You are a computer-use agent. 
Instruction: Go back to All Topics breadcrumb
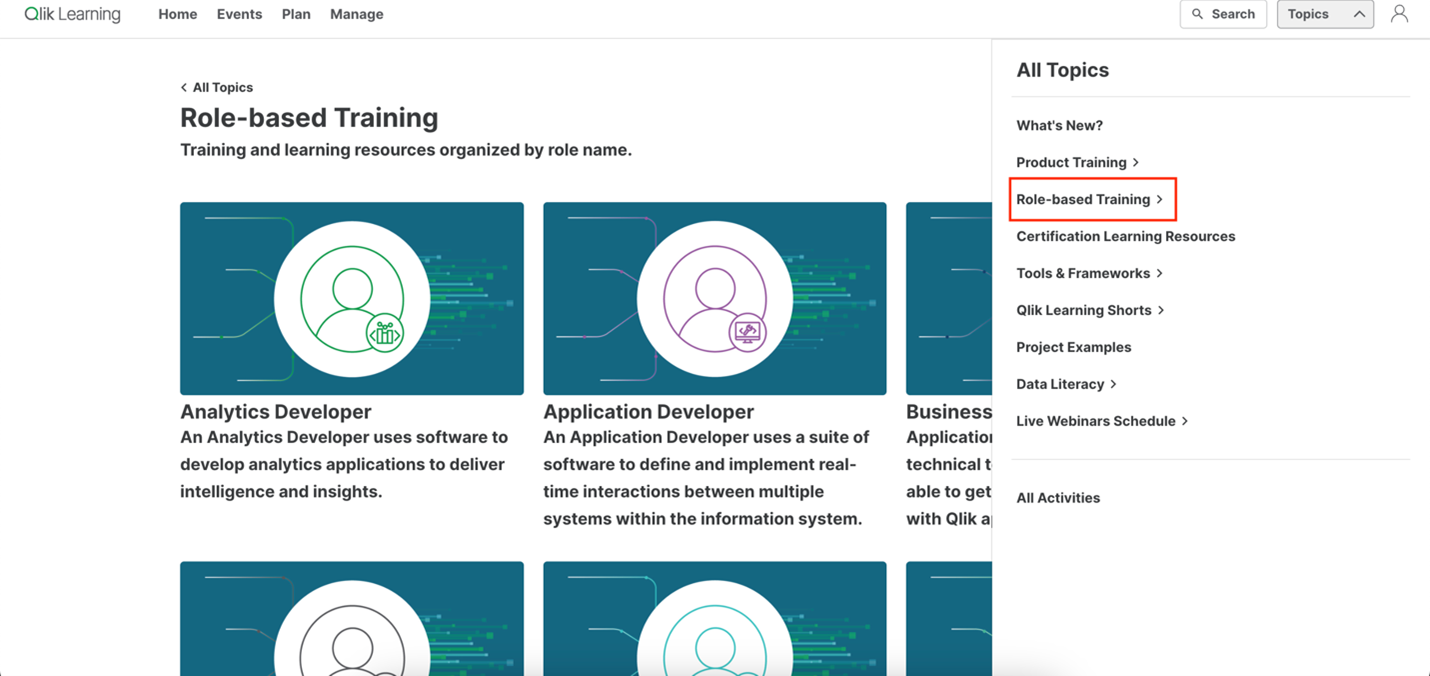(x=217, y=87)
